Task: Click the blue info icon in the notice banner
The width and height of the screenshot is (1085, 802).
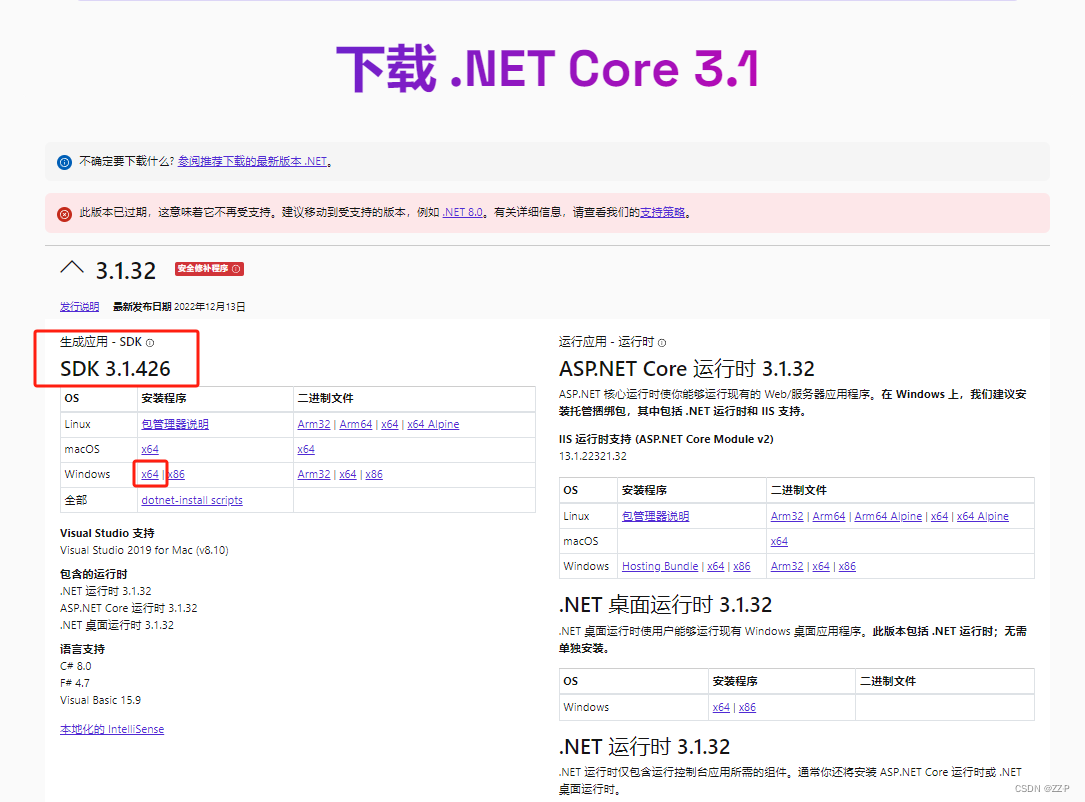Action: tap(64, 163)
